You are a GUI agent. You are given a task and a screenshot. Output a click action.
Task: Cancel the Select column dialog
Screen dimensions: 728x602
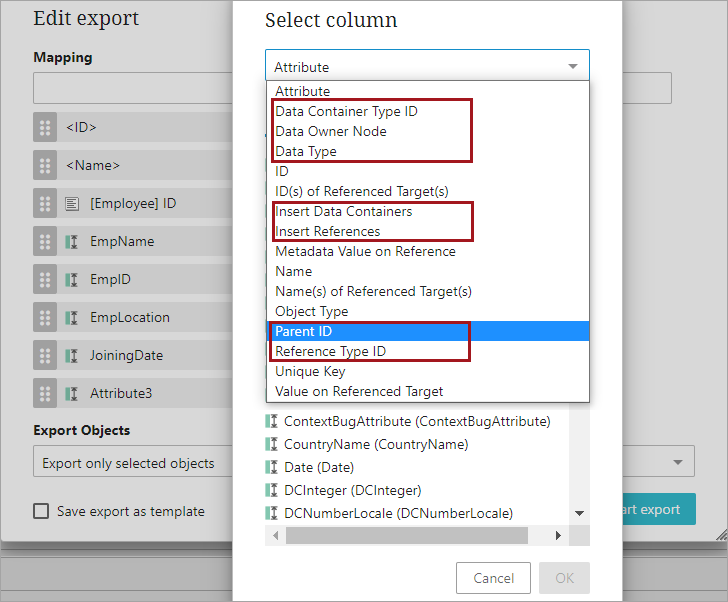pyautogui.click(x=493, y=578)
